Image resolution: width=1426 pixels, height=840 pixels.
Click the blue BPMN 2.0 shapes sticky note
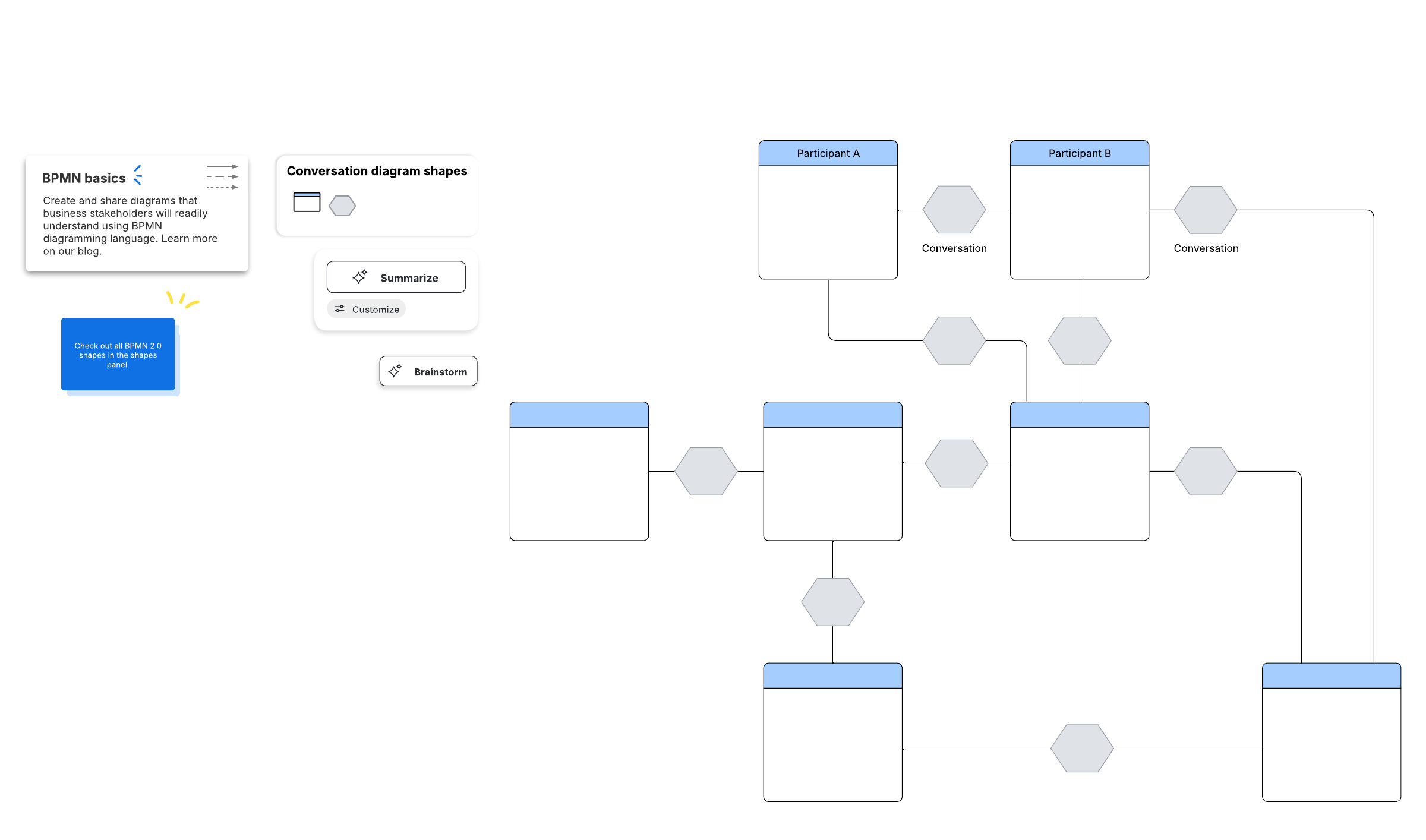click(x=118, y=355)
